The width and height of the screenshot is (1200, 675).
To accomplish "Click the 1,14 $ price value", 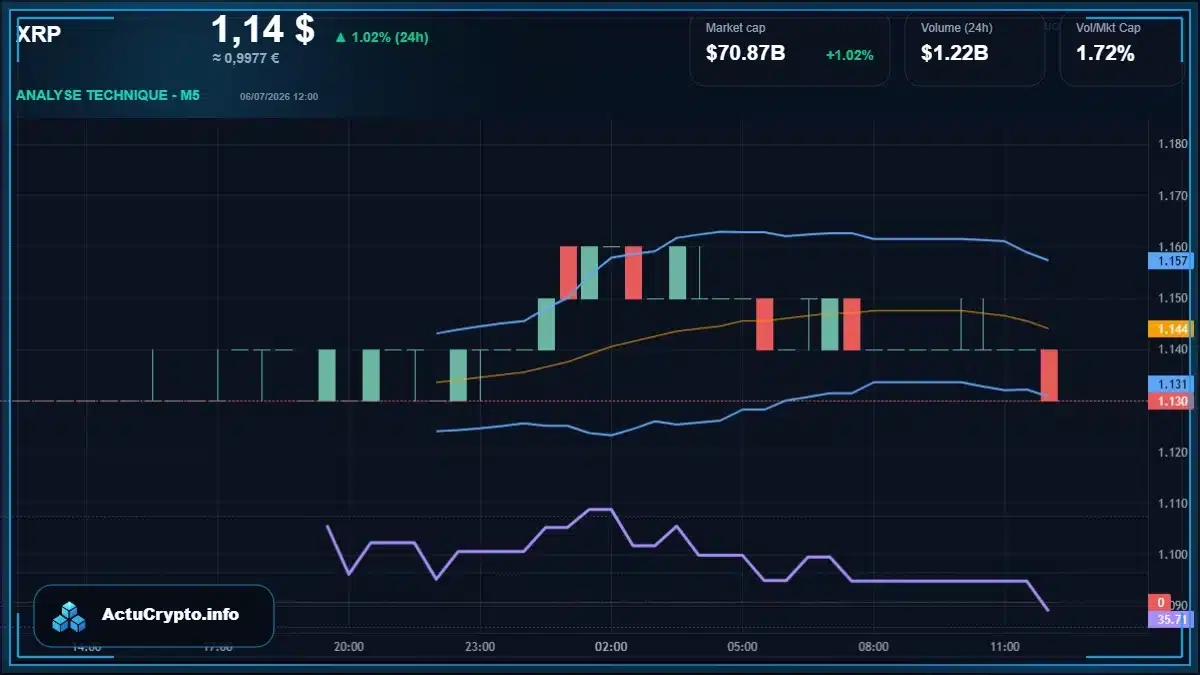I will click(263, 29).
